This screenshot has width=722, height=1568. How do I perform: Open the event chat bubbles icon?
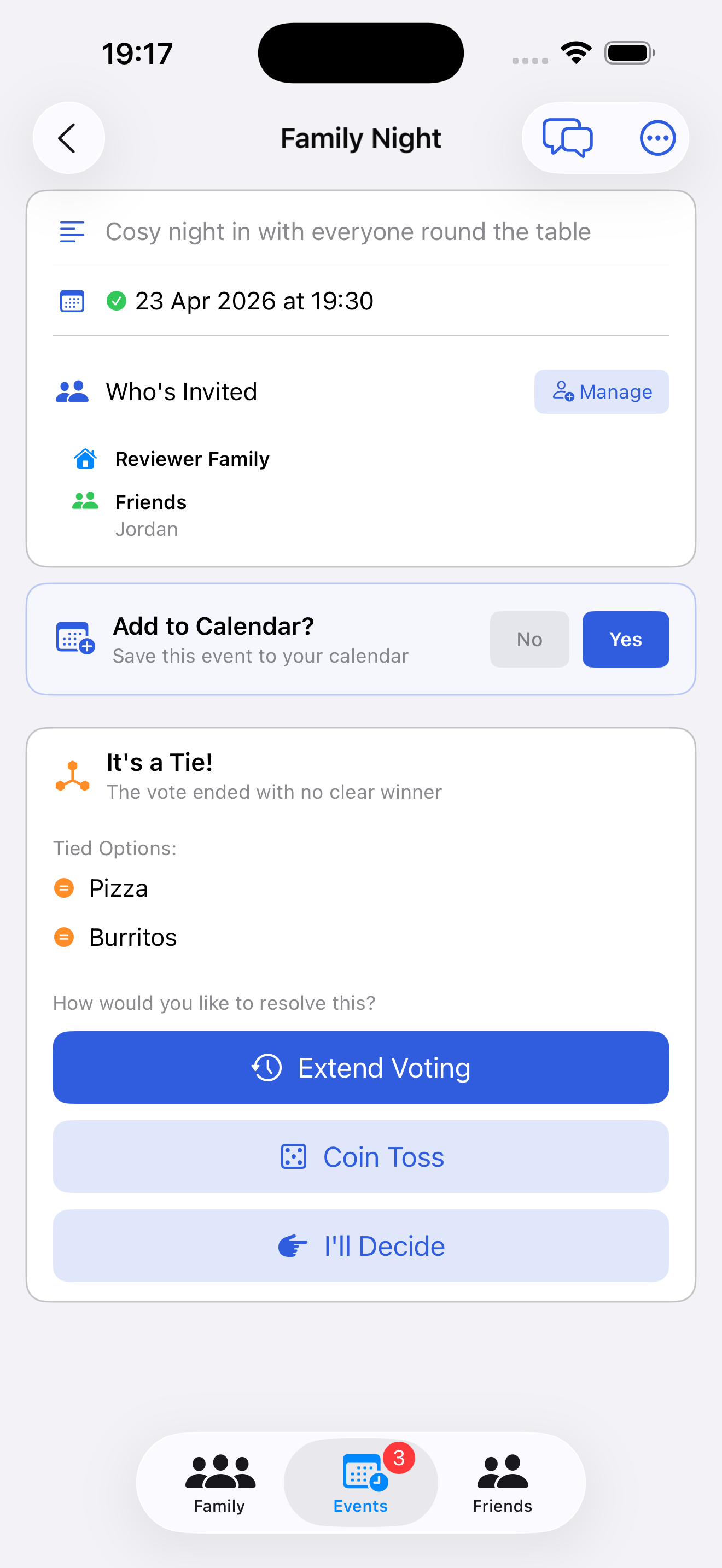[567, 138]
